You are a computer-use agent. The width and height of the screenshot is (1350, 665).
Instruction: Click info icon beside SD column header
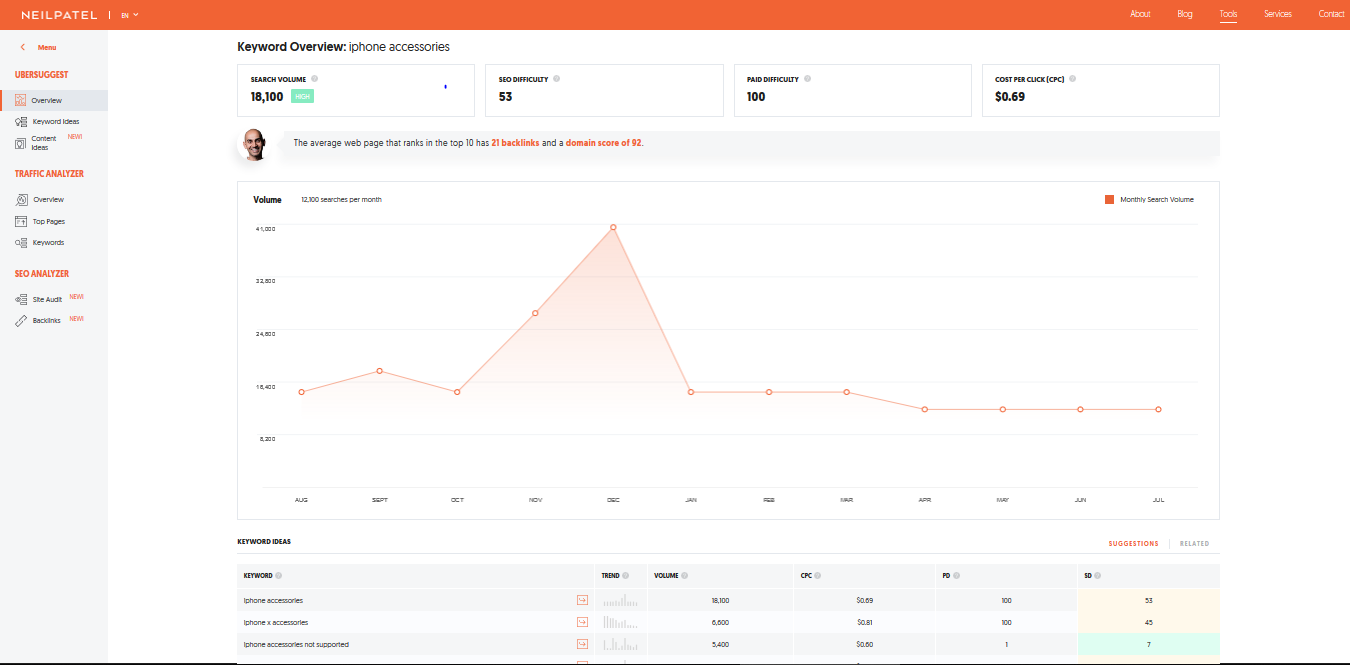click(x=1098, y=575)
